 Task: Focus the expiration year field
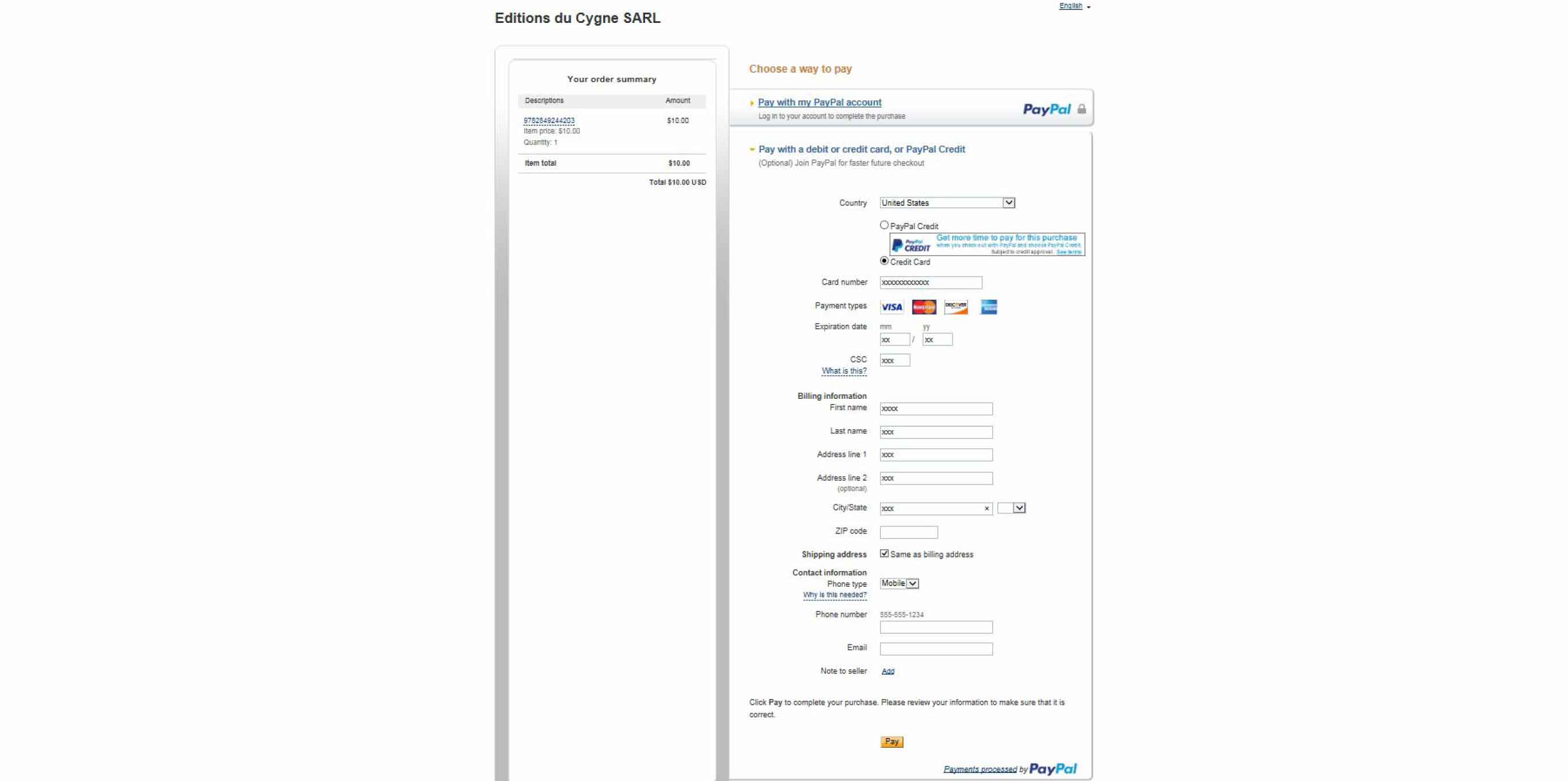tap(937, 340)
